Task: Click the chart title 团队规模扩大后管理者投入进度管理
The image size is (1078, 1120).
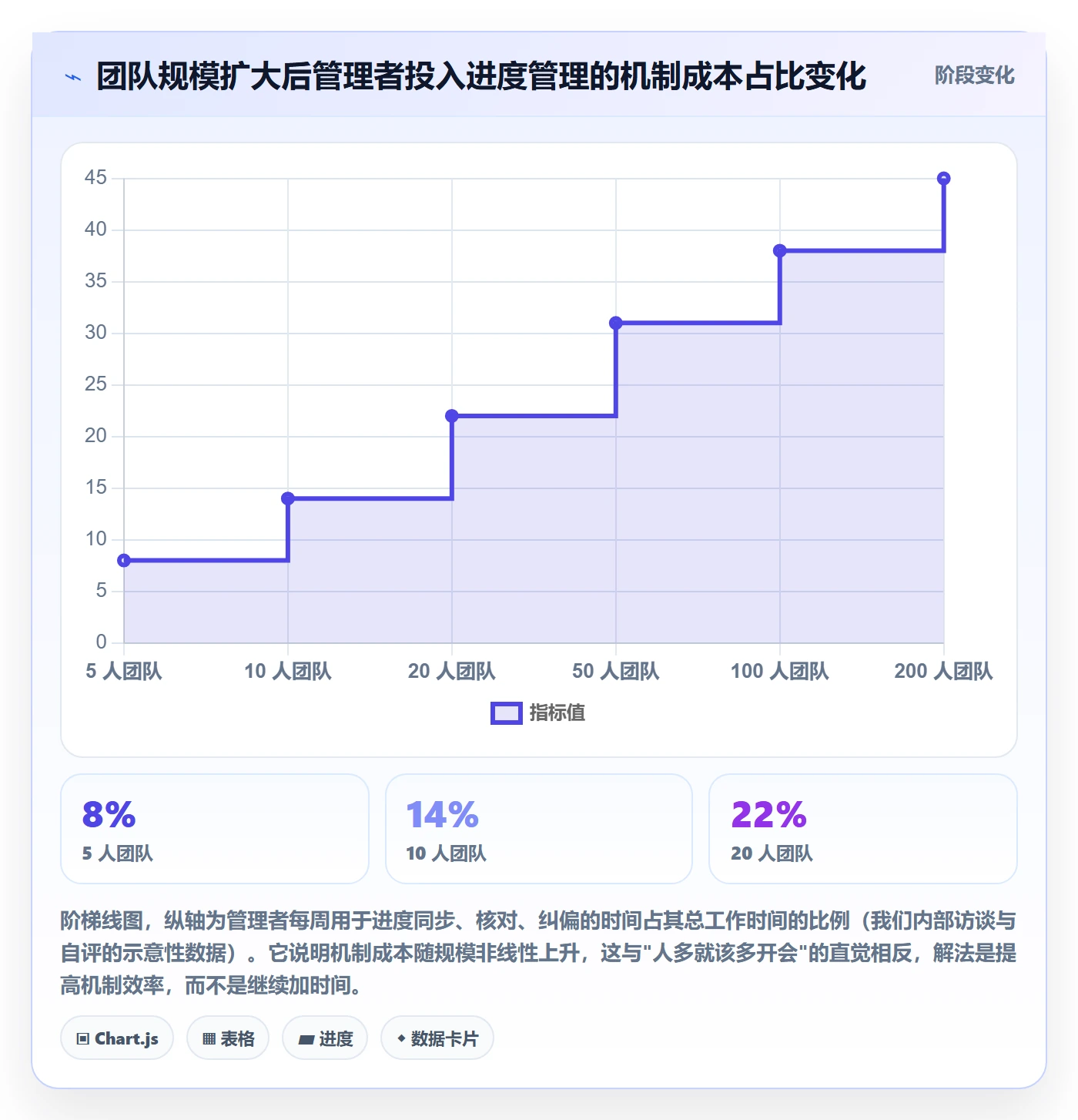Action: (481, 76)
